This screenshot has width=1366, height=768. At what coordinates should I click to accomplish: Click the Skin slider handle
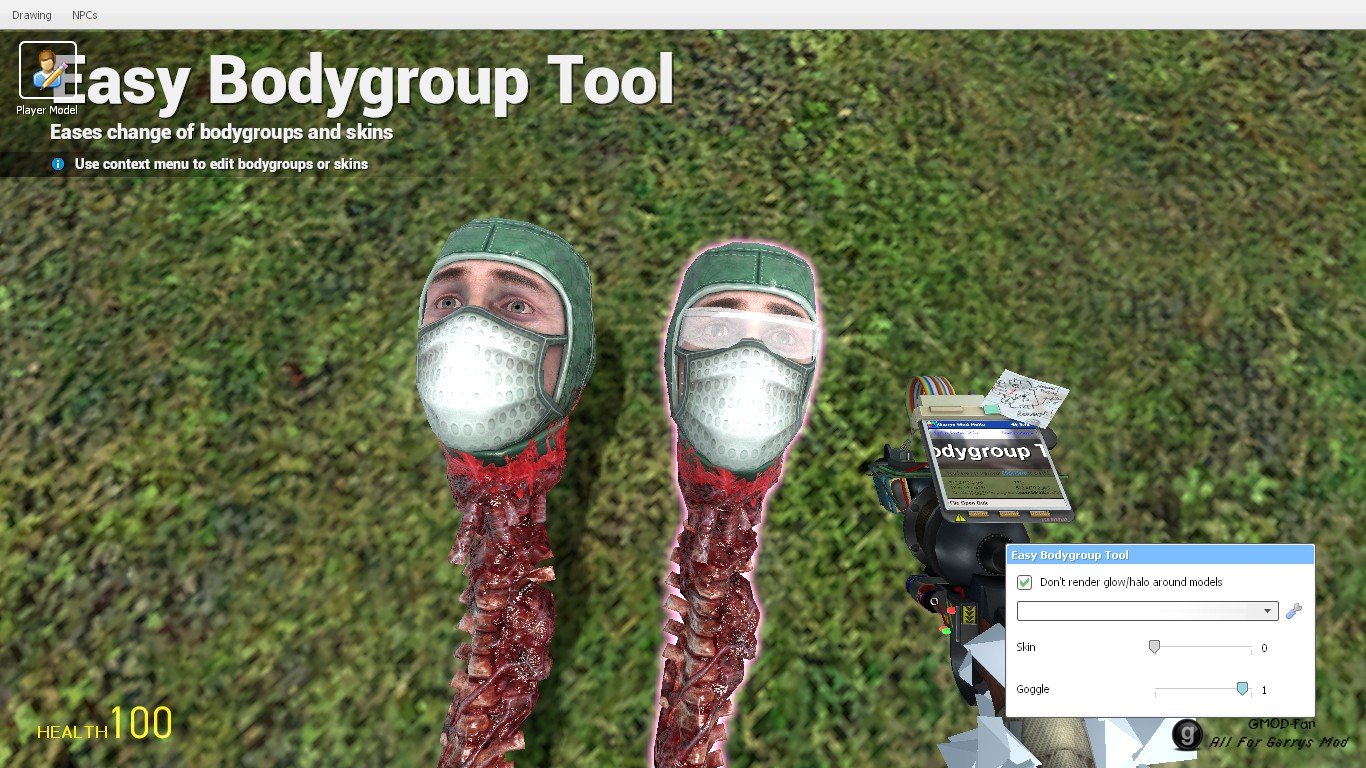(1154, 647)
